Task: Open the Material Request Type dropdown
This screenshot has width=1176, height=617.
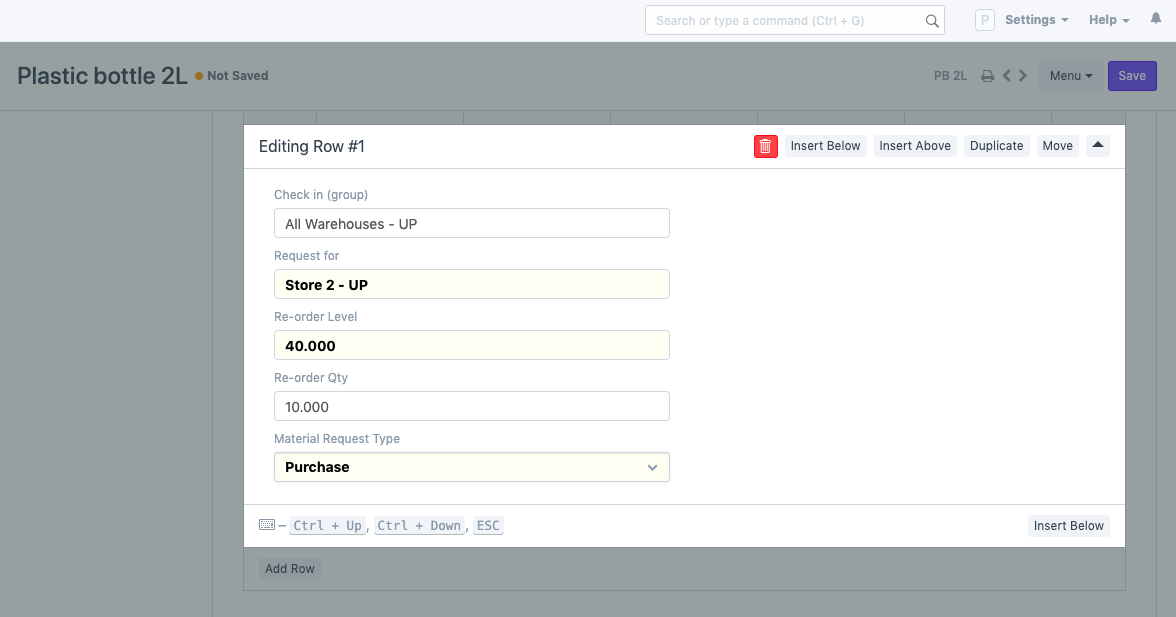Action: [x=471, y=467]
